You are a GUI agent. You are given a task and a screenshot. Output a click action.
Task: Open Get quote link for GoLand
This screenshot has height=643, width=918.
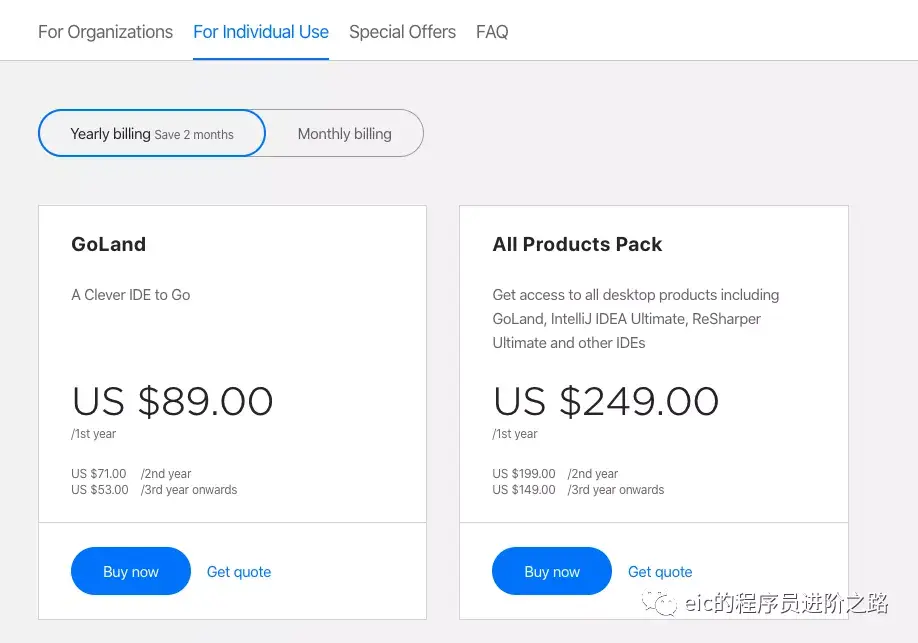coord(239,572)
